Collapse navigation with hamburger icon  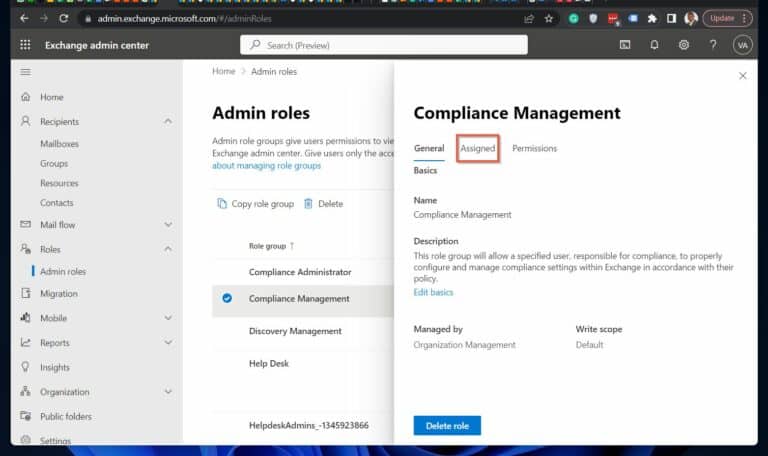pos(25,72)
